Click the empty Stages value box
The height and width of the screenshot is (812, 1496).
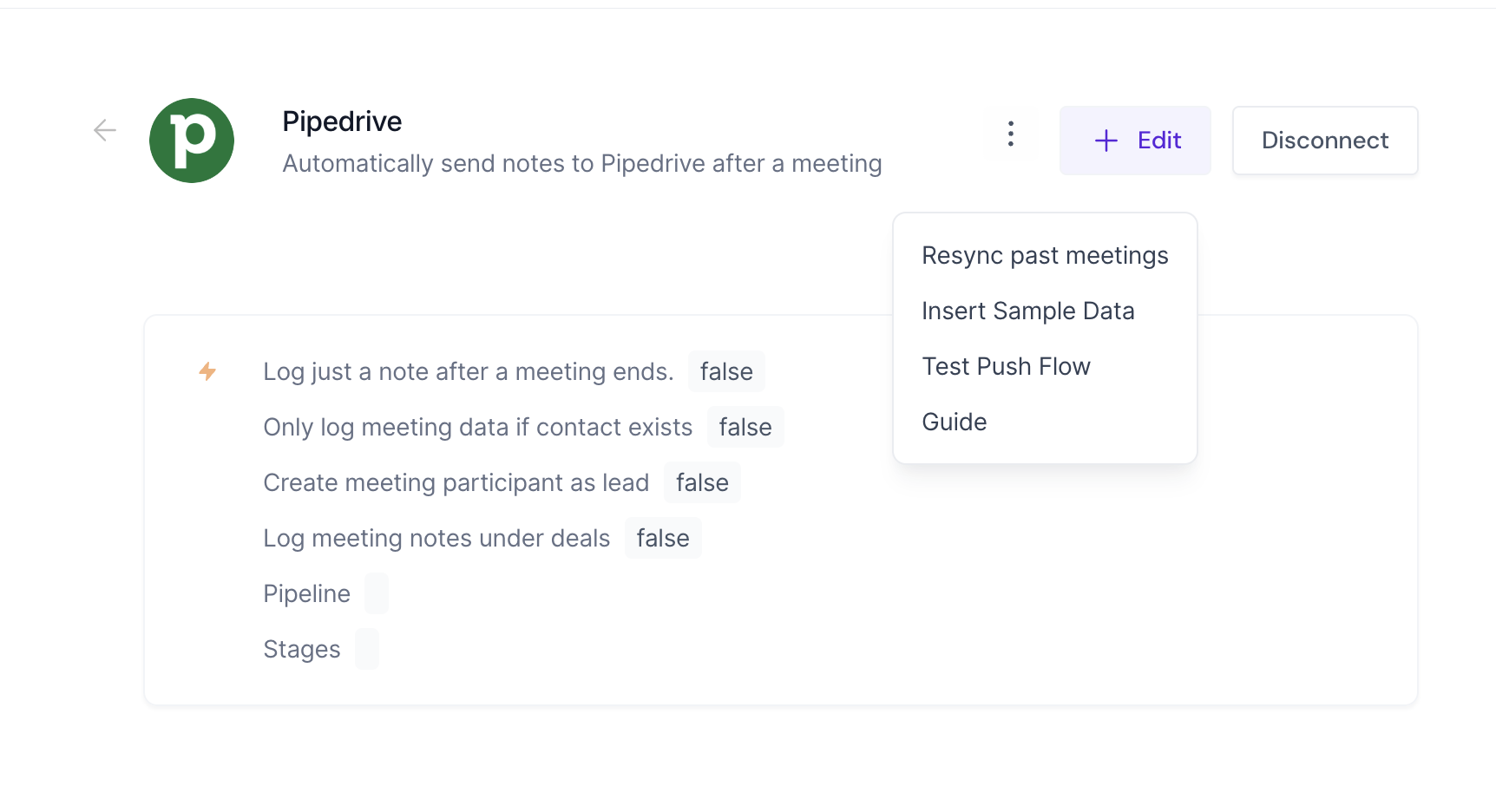coord(367,650)
